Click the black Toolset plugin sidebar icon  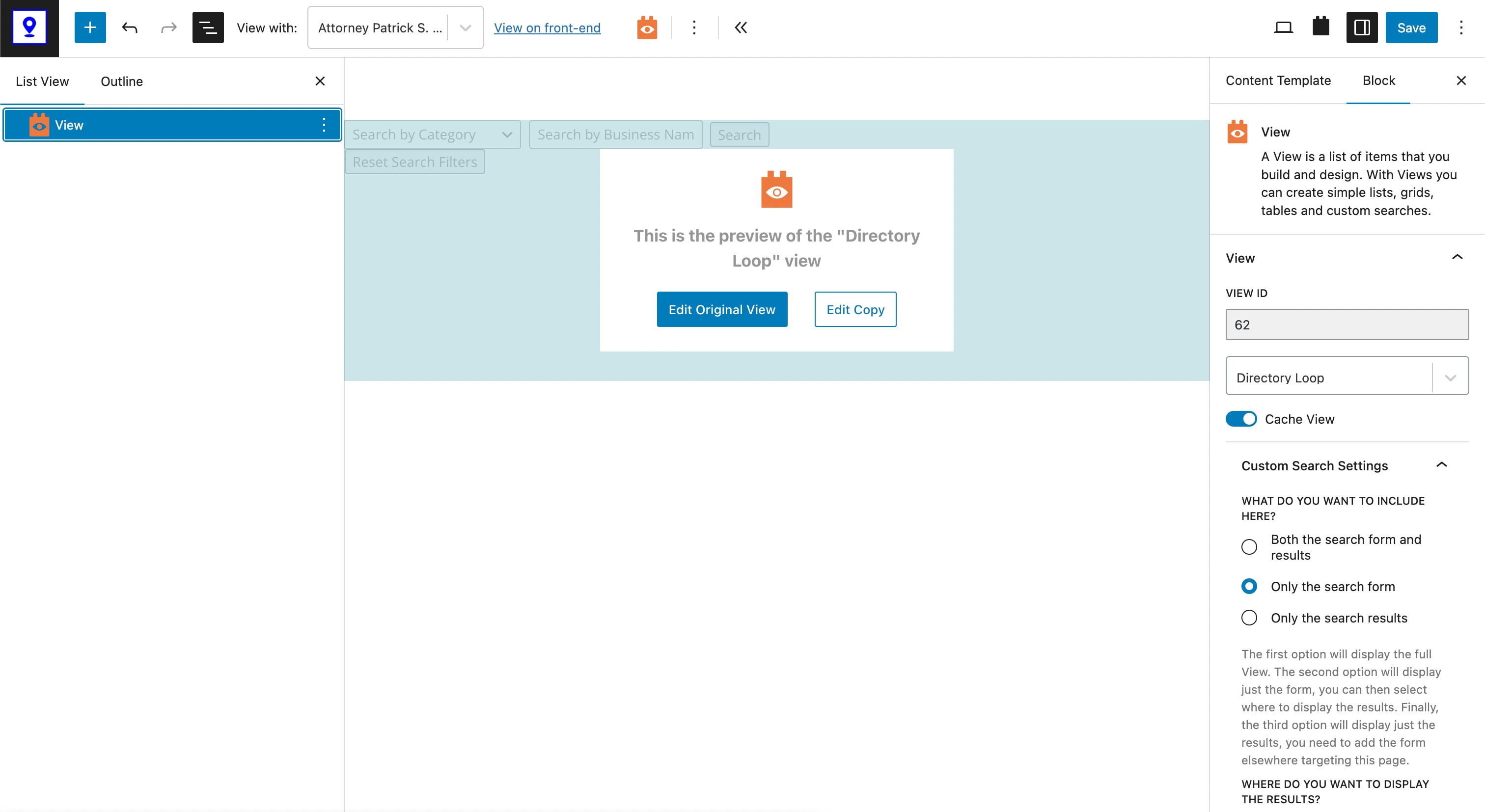click(1320, 27)
